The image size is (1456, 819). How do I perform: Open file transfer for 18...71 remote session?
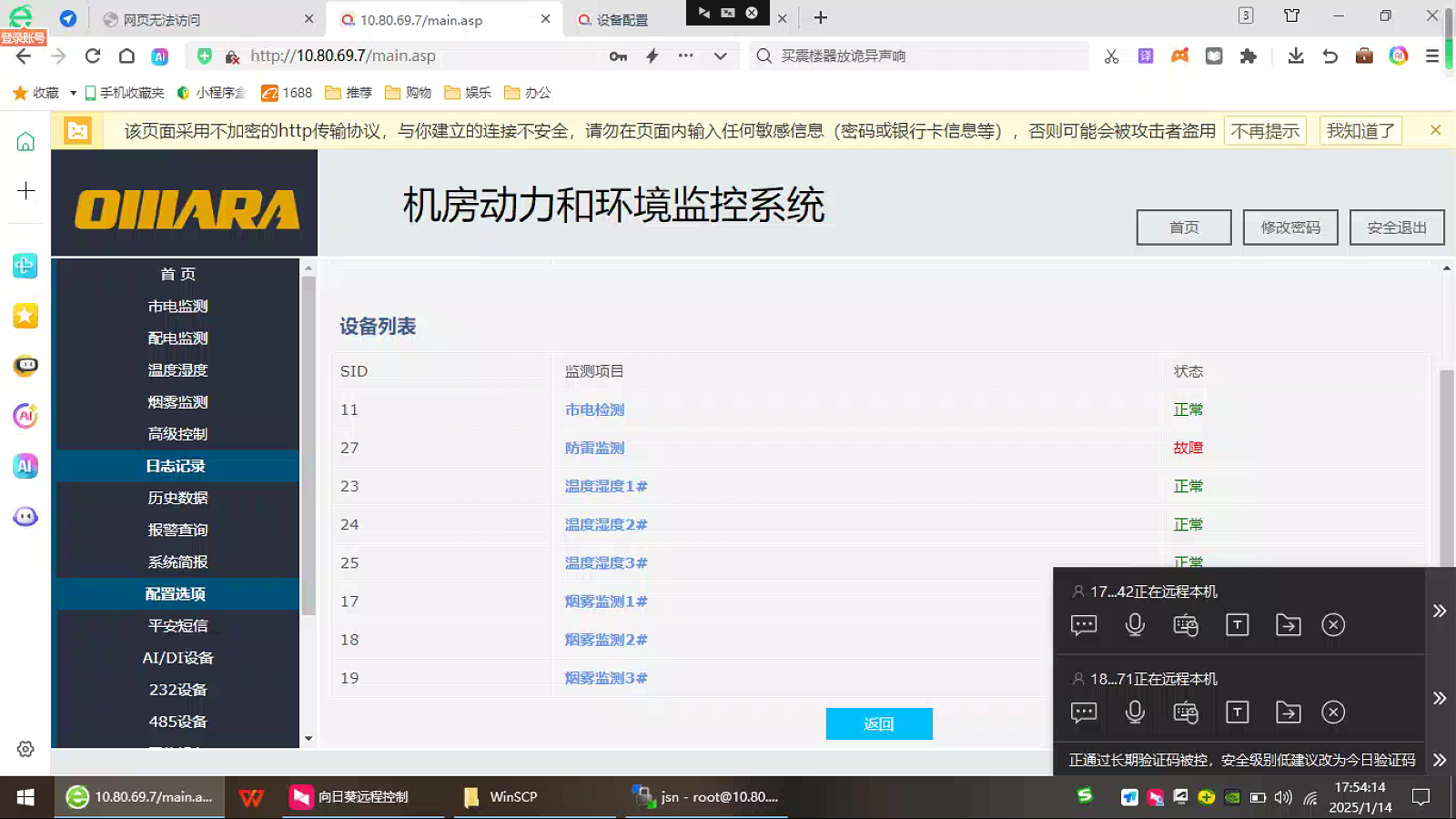[1288, 712]
